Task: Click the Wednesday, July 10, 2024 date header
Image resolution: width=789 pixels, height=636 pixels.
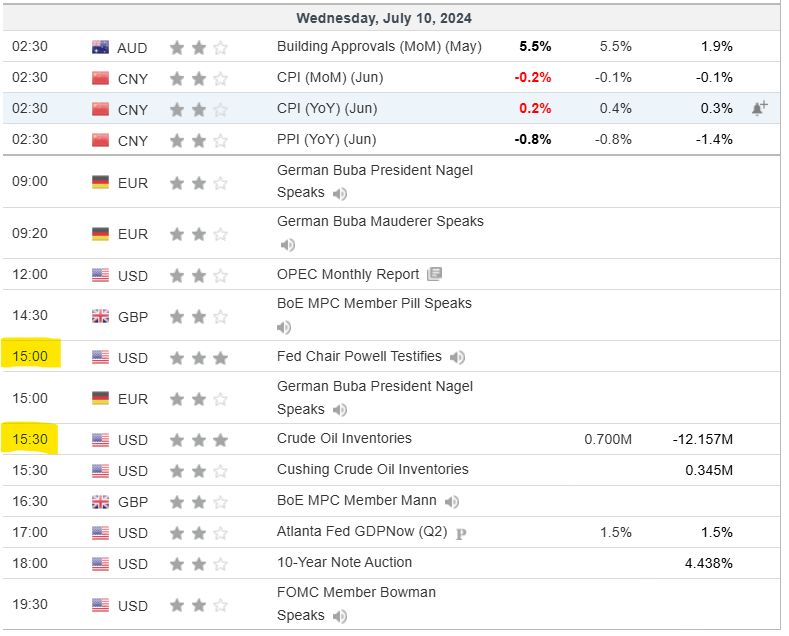Action: [384, 18]
